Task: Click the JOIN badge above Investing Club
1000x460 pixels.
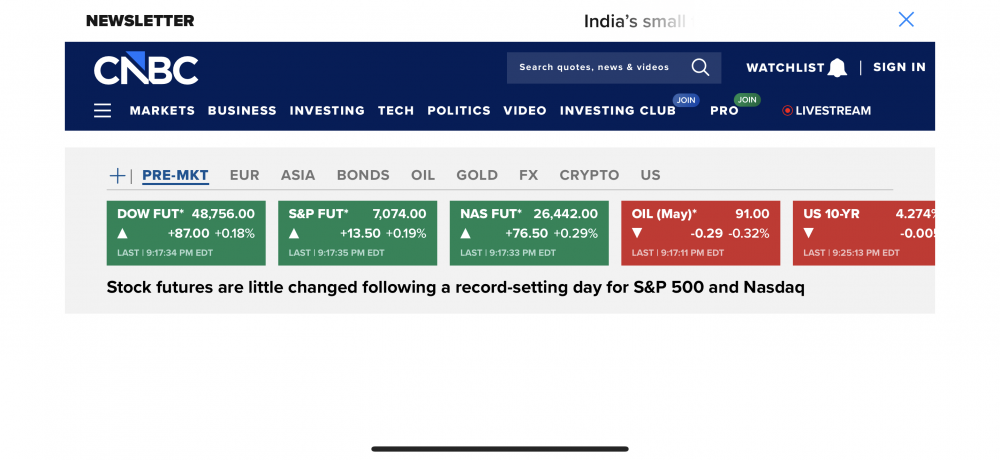Action: coord(685,100)
